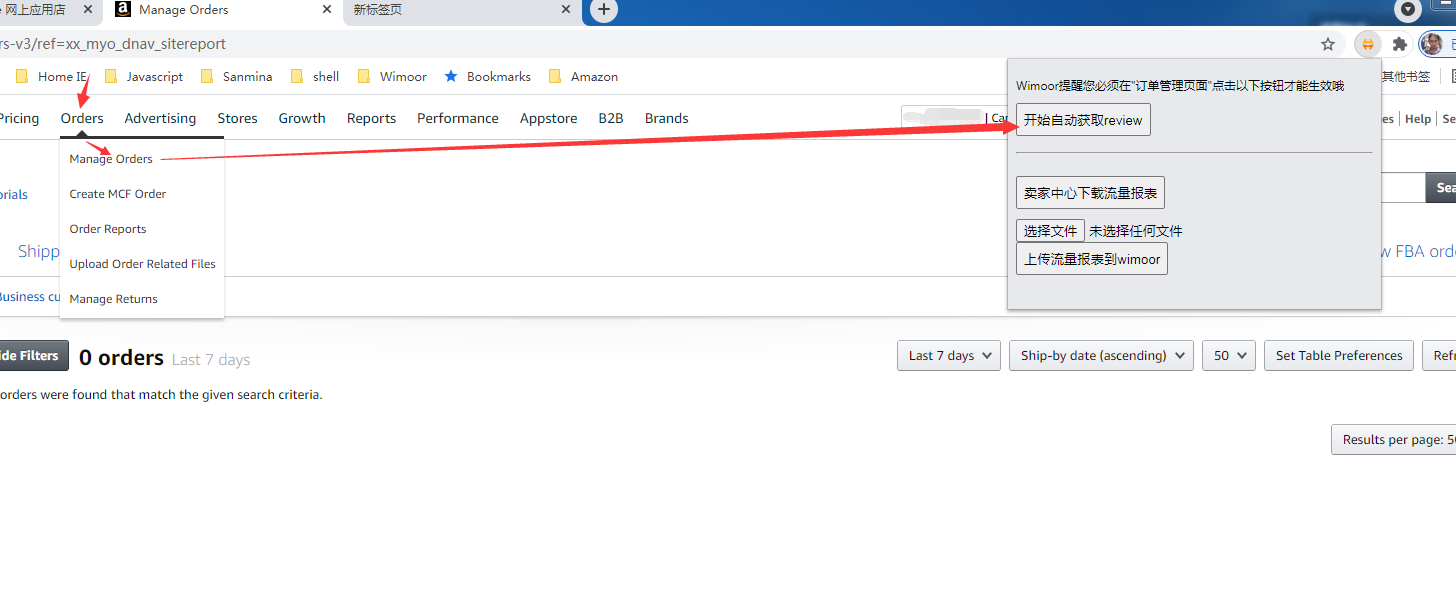Screen dimensions: 1456x591
Task: Select Create MCF Order menu entry
Action: pyautogui.click(x=118, y=194)
